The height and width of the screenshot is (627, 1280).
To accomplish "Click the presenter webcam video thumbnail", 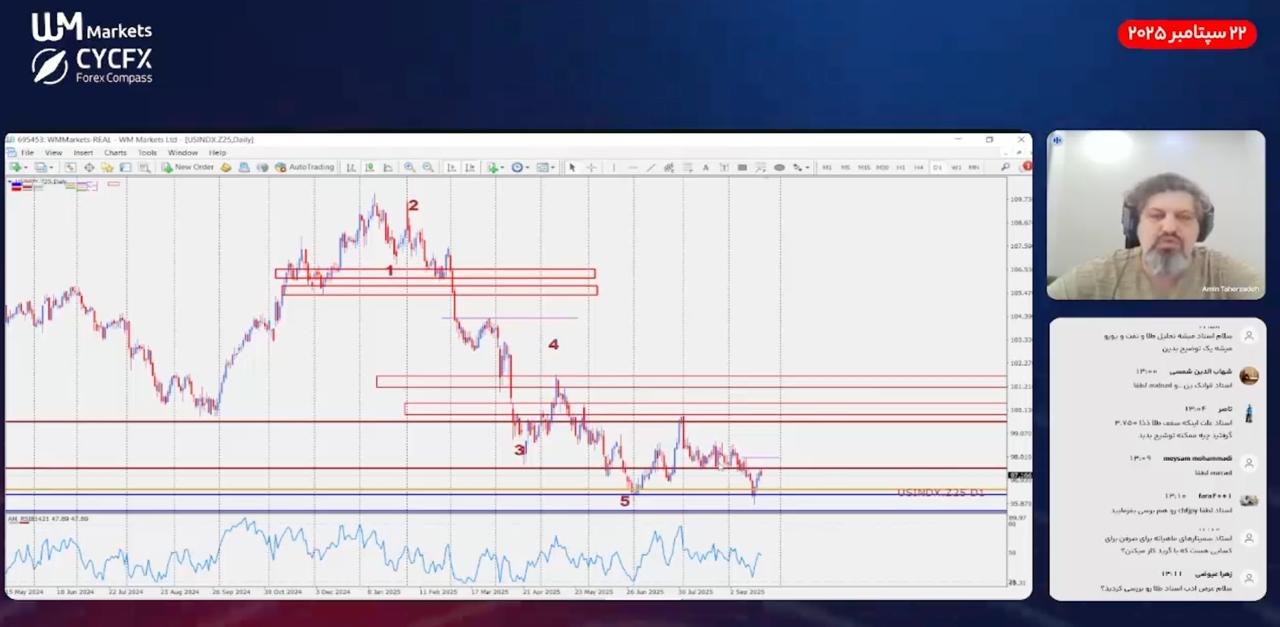I will 1156,215.
